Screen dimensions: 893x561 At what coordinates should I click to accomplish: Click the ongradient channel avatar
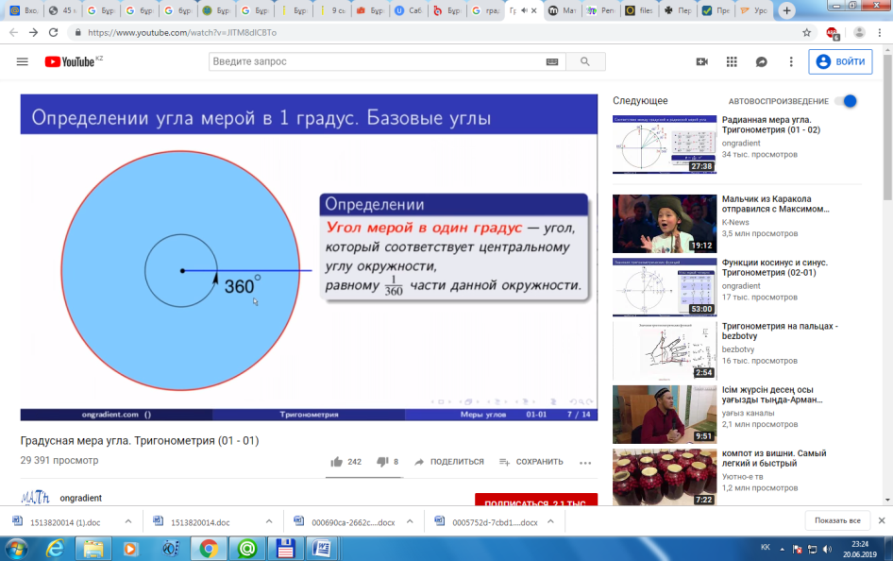tap(35, 497)
